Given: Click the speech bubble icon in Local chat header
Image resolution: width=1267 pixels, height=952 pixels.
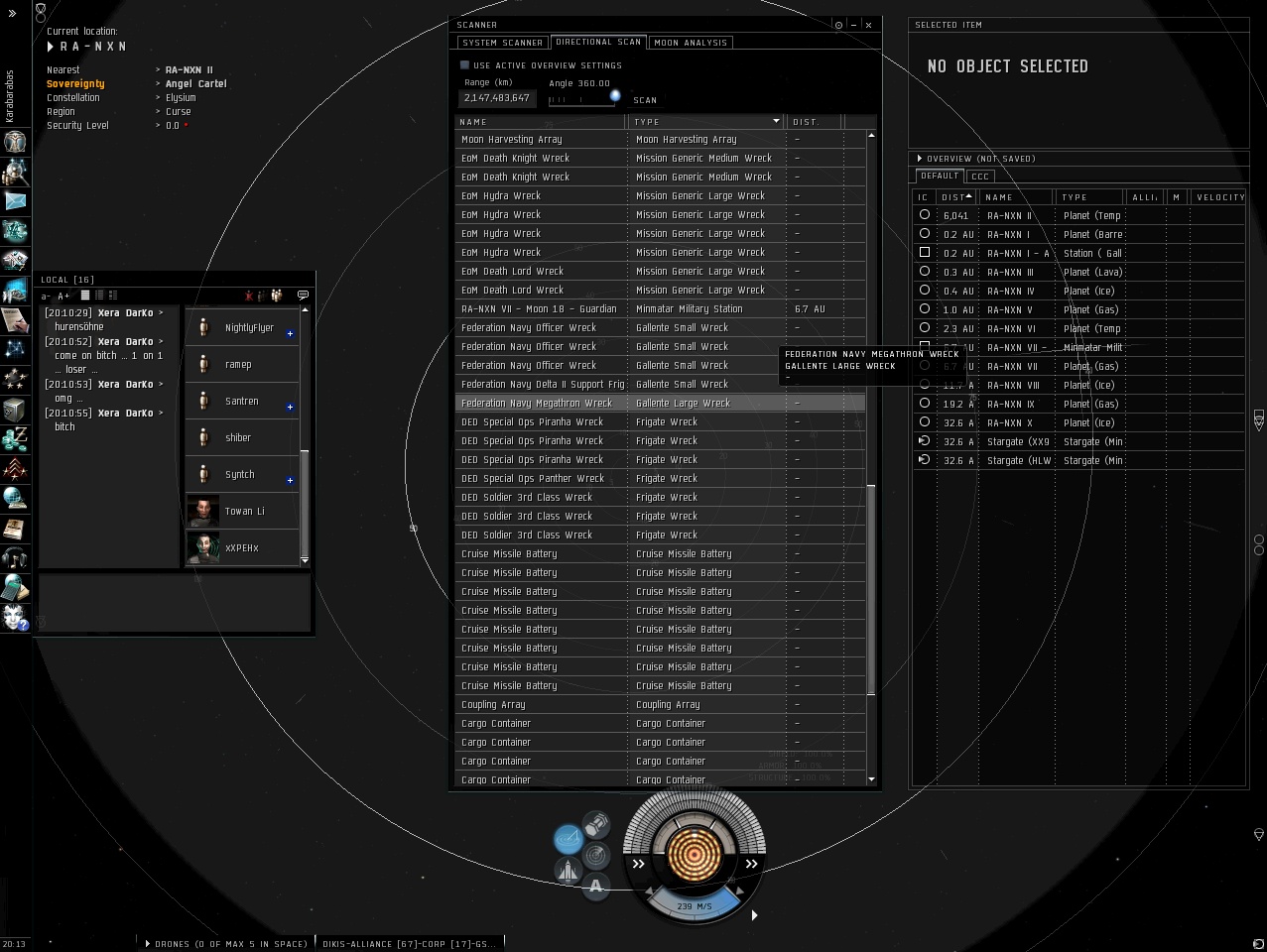Looking at the screenshot, I should (303, 295).
